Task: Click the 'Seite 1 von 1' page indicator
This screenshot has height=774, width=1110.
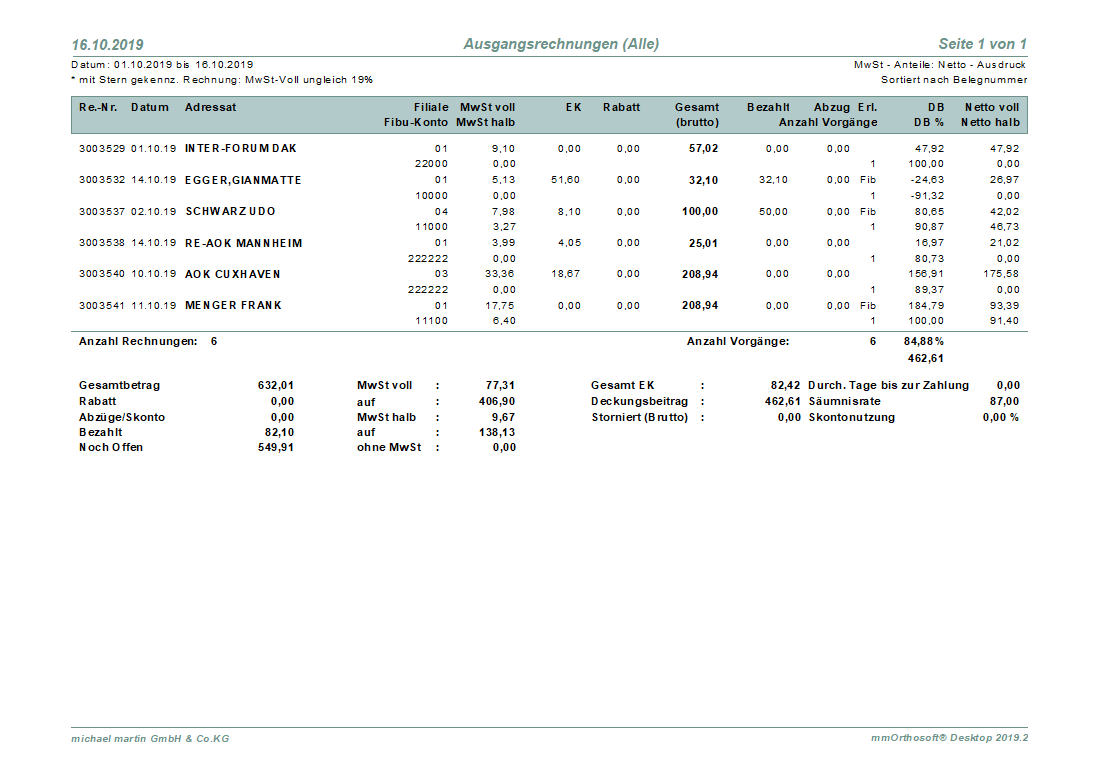Action: [x=982, y=44]
